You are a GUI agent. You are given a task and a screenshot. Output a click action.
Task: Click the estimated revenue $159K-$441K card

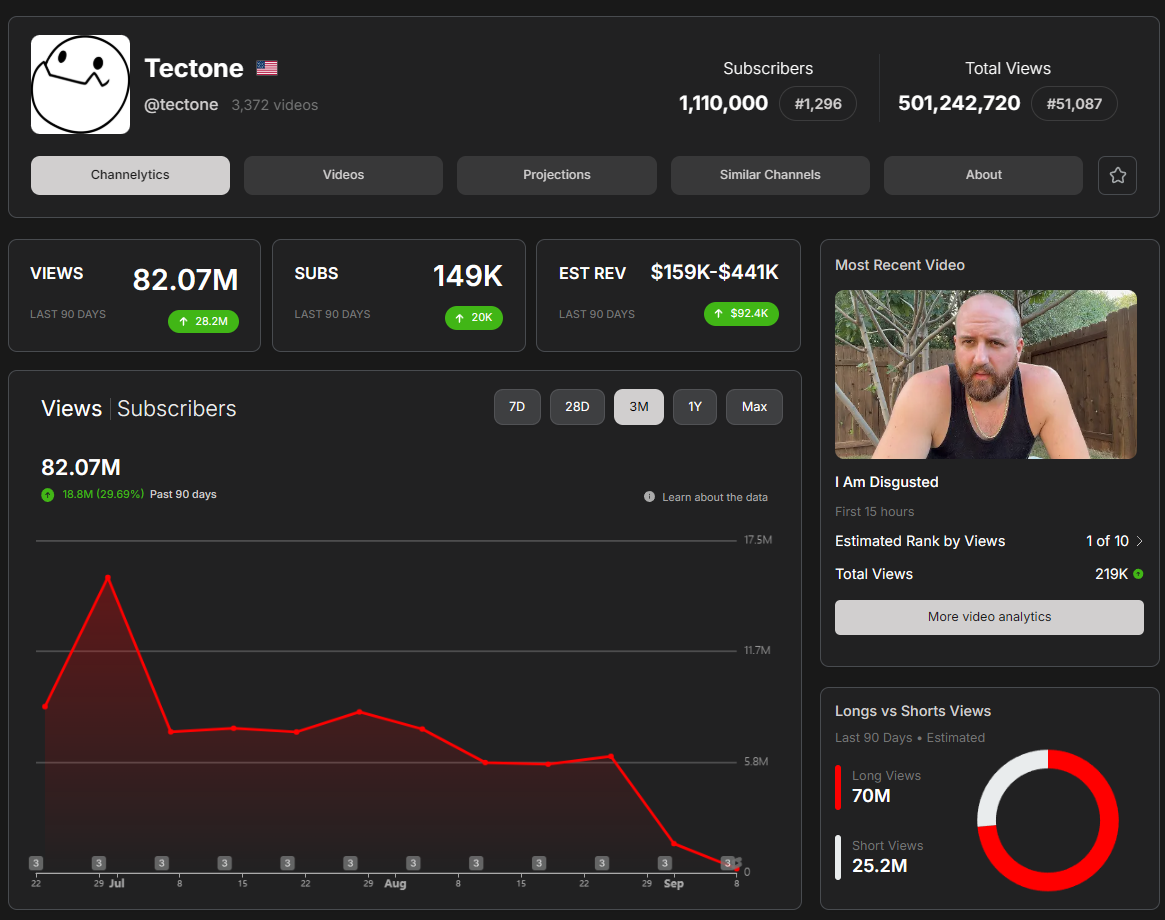click(668, 295)
